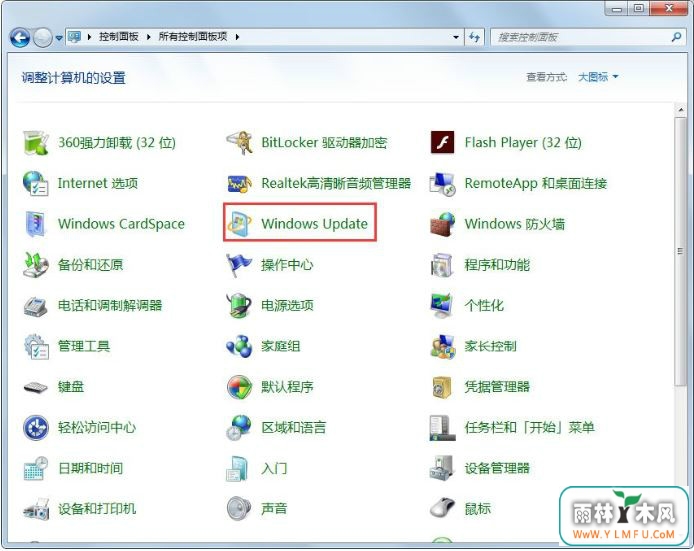The height and width of the screenshot is (551, 694).
Task: Open the Windows 防火墙 brick wall icon
Action: 443,224
